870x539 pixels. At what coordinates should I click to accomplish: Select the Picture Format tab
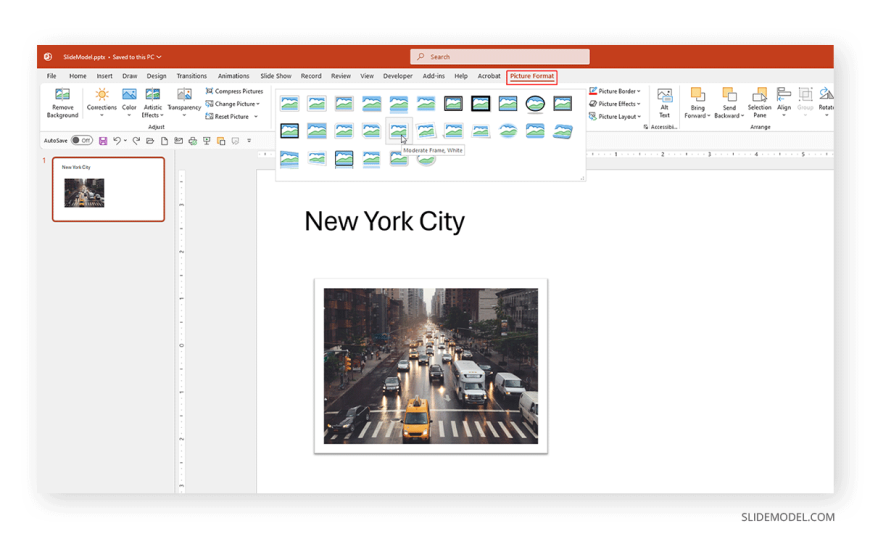point(532,76)
